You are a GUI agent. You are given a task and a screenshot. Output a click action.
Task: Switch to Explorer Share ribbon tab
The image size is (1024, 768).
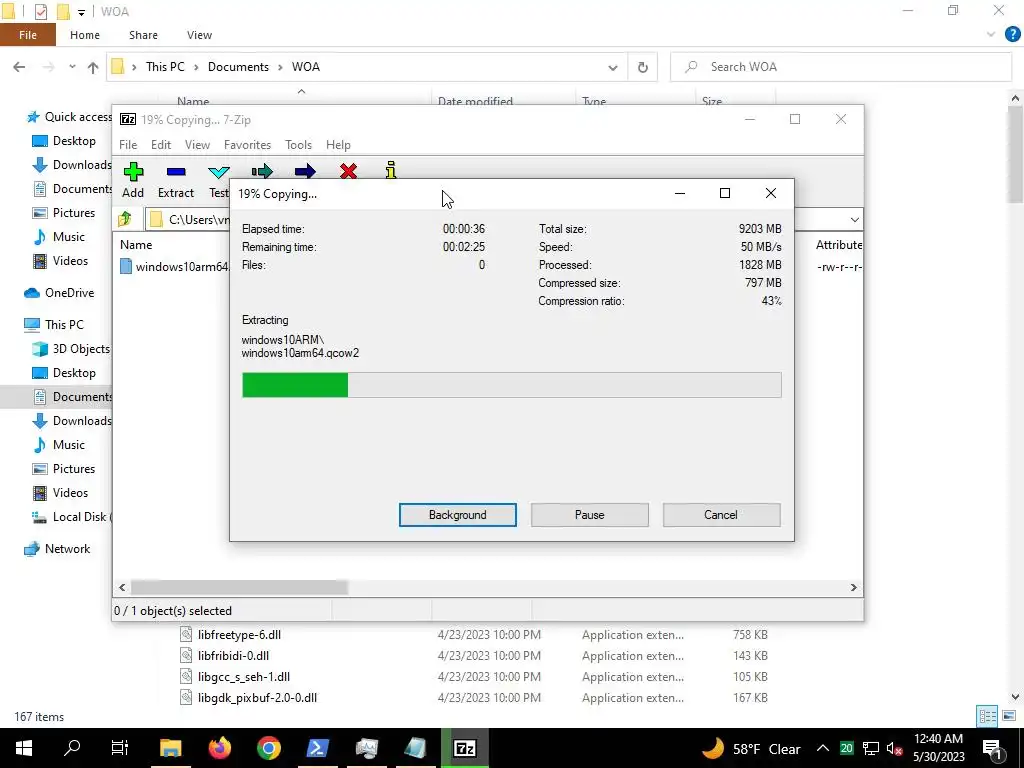pyautogui.click(x=143, y=35)
